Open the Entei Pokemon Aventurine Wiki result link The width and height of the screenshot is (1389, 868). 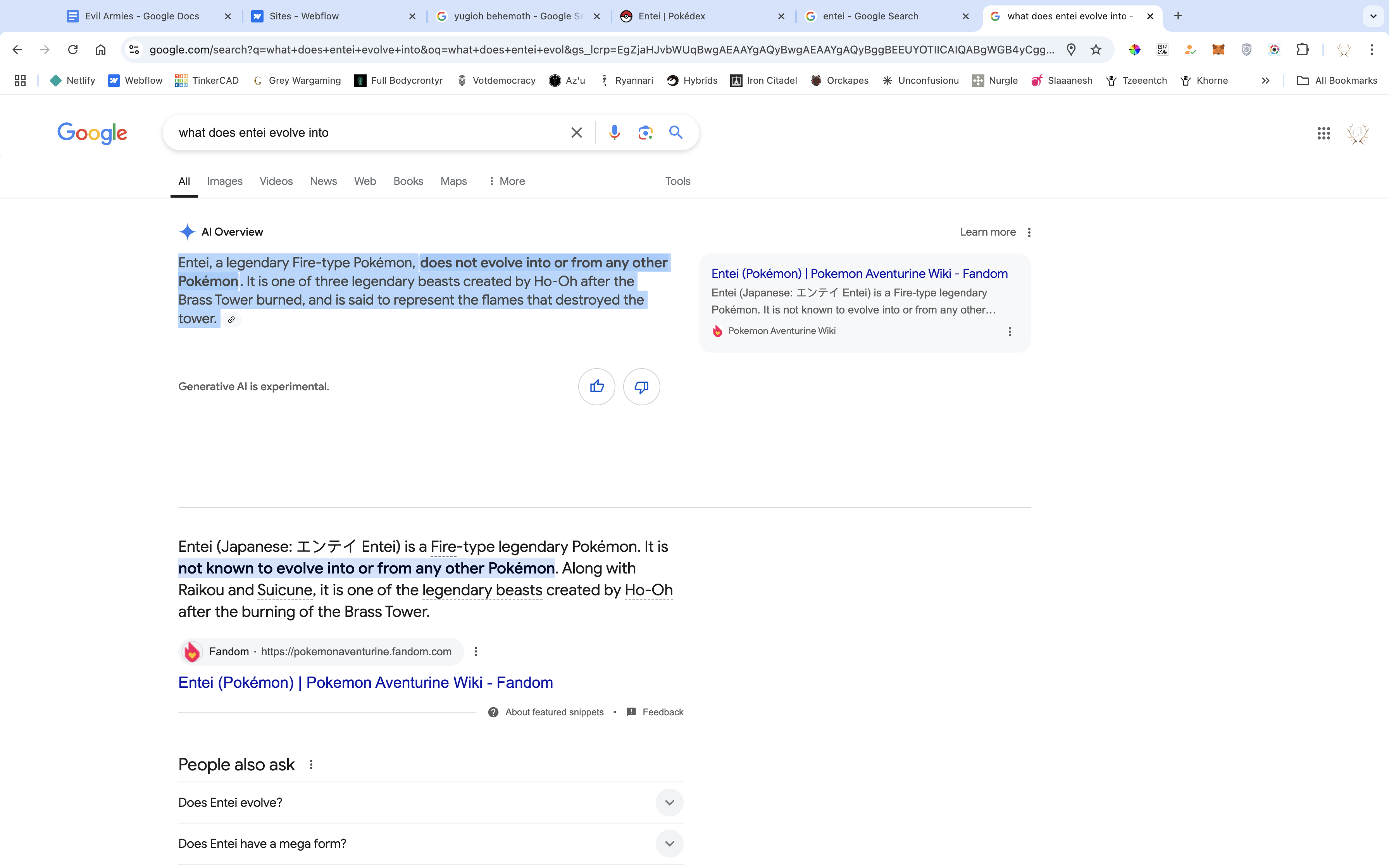click(365, 682)
